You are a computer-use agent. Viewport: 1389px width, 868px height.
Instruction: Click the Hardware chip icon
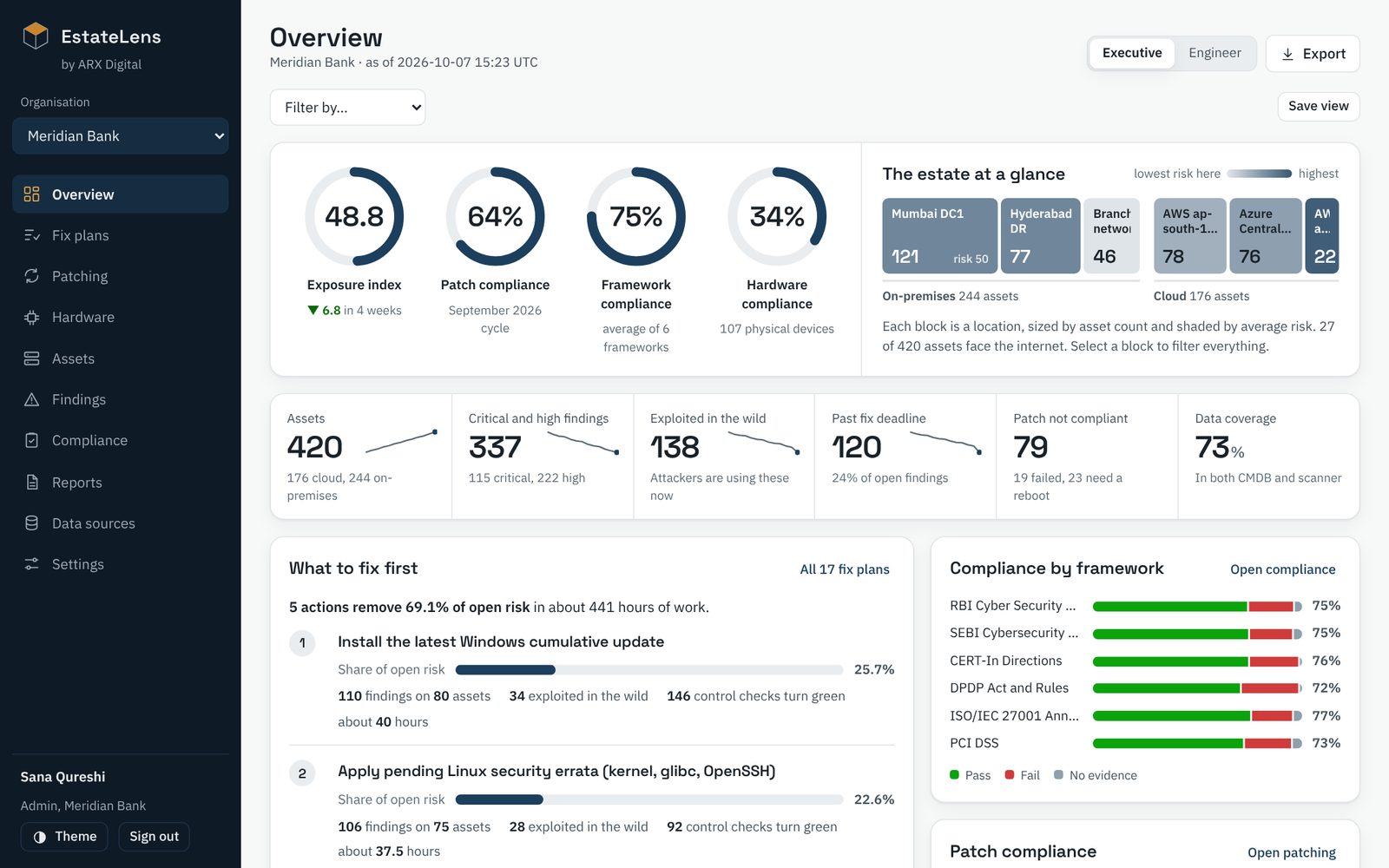point(32,317)
